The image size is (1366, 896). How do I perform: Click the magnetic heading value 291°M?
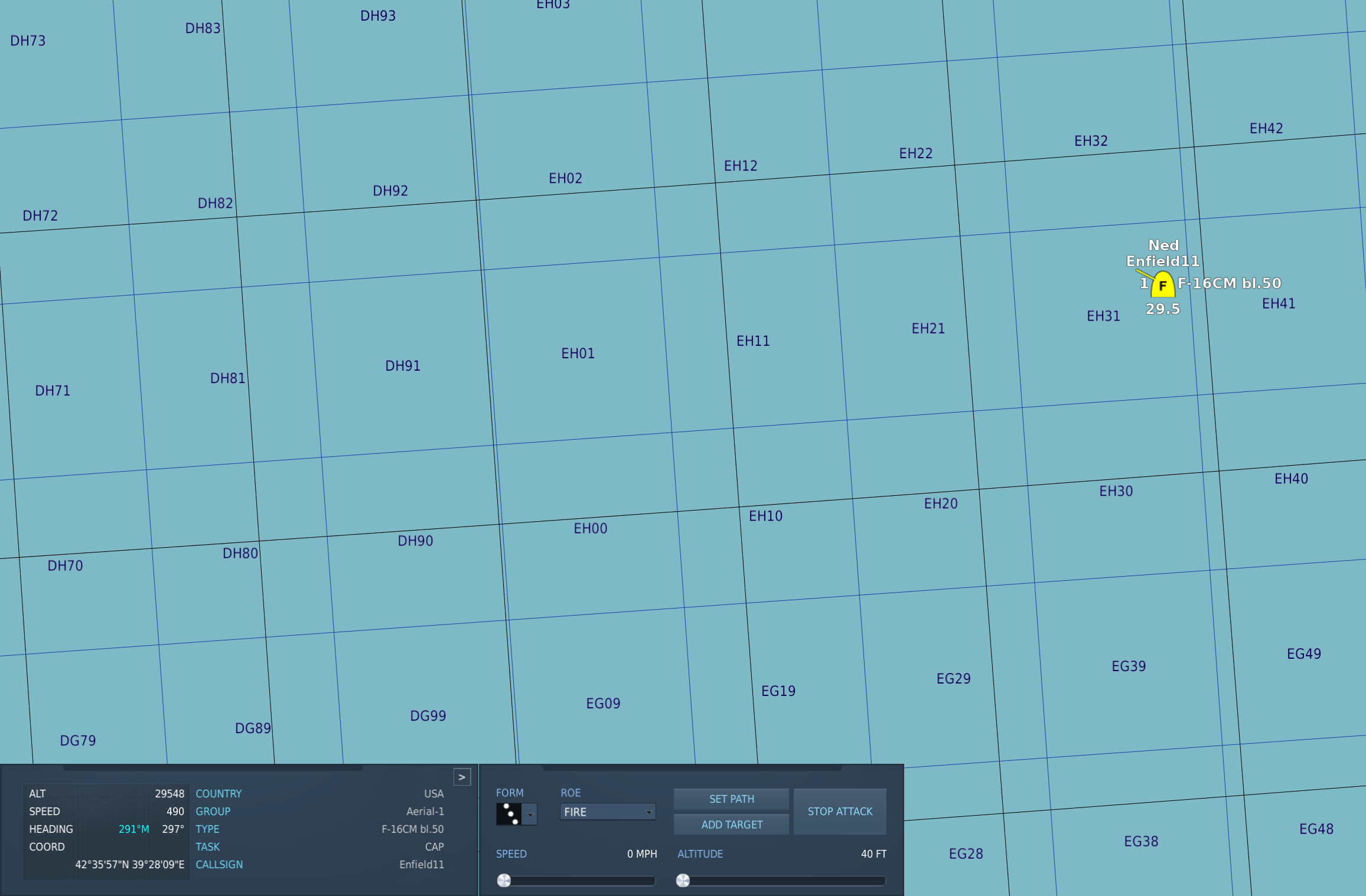pos(134,829)
